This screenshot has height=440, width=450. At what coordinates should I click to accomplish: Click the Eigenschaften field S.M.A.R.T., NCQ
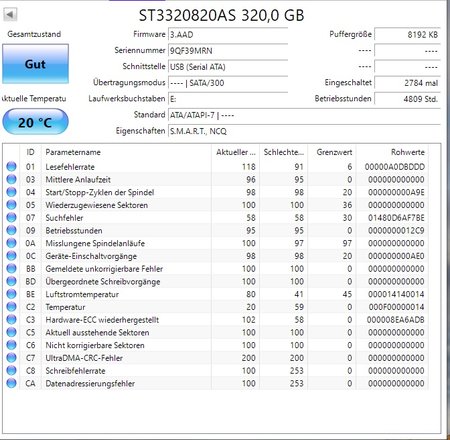pyautogui.click(x=304, y=131)
